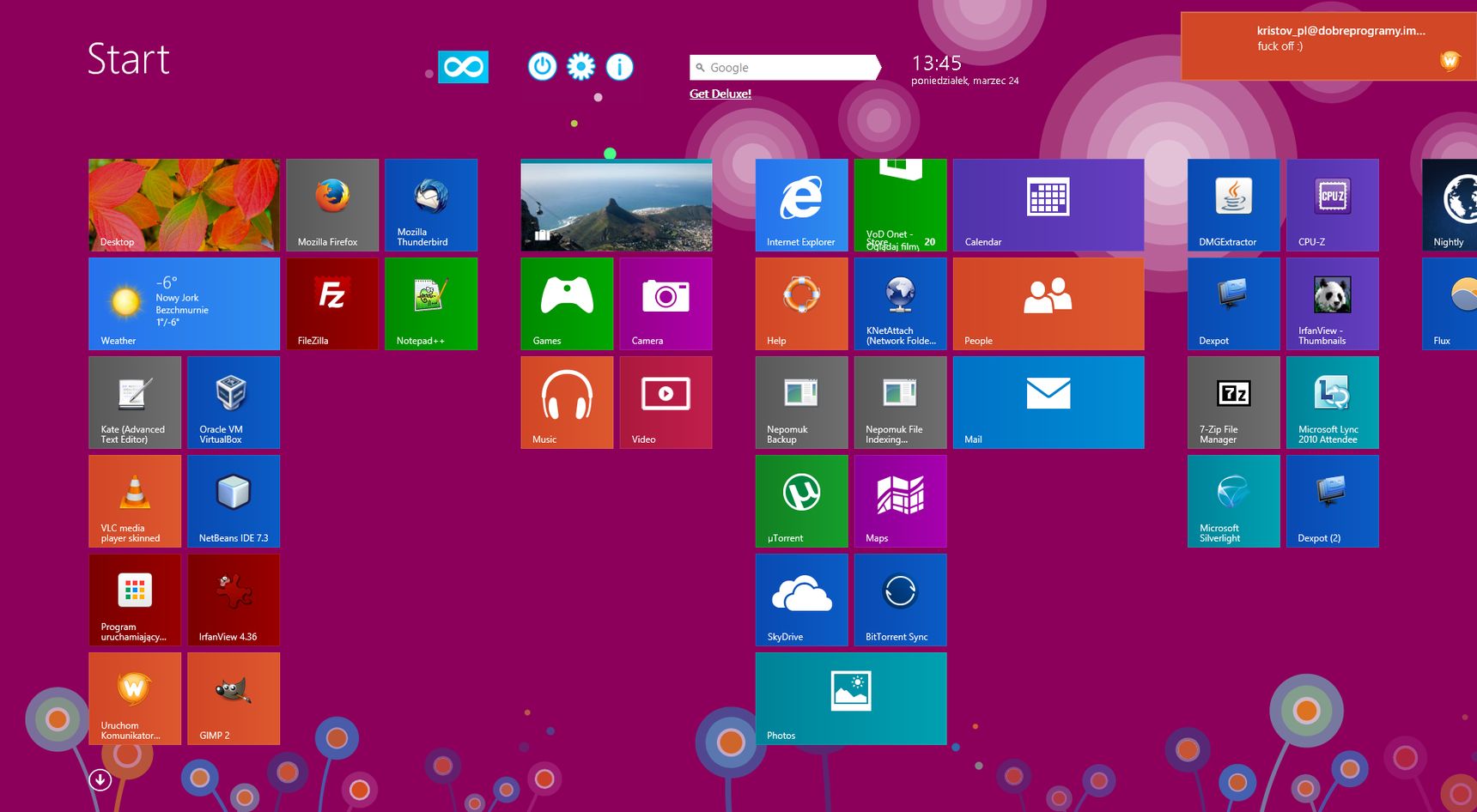Open the People tile

pos(1048,304)
